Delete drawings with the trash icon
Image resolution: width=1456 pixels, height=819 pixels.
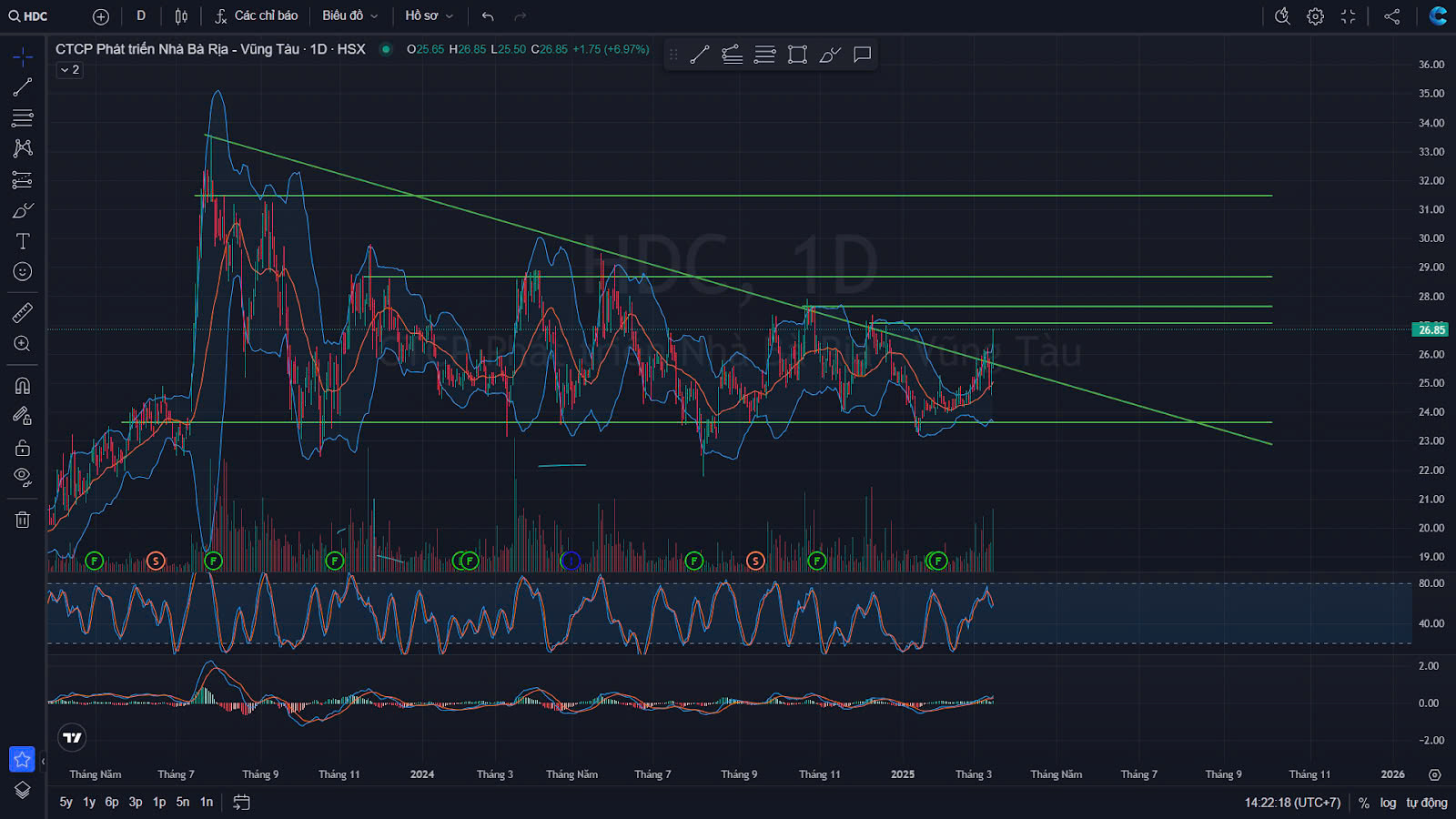23,520
